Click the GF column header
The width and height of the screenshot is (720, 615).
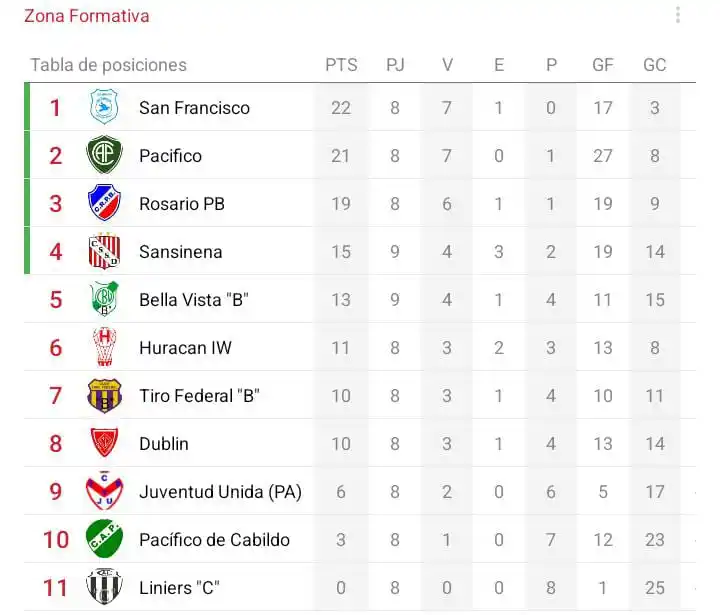(603, 65)
